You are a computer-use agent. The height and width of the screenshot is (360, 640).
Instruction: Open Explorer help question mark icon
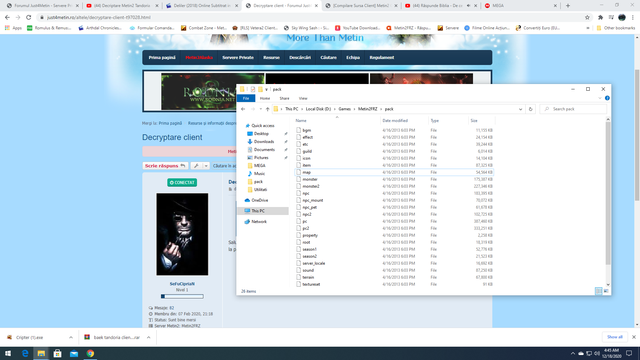tap(607, 98)
